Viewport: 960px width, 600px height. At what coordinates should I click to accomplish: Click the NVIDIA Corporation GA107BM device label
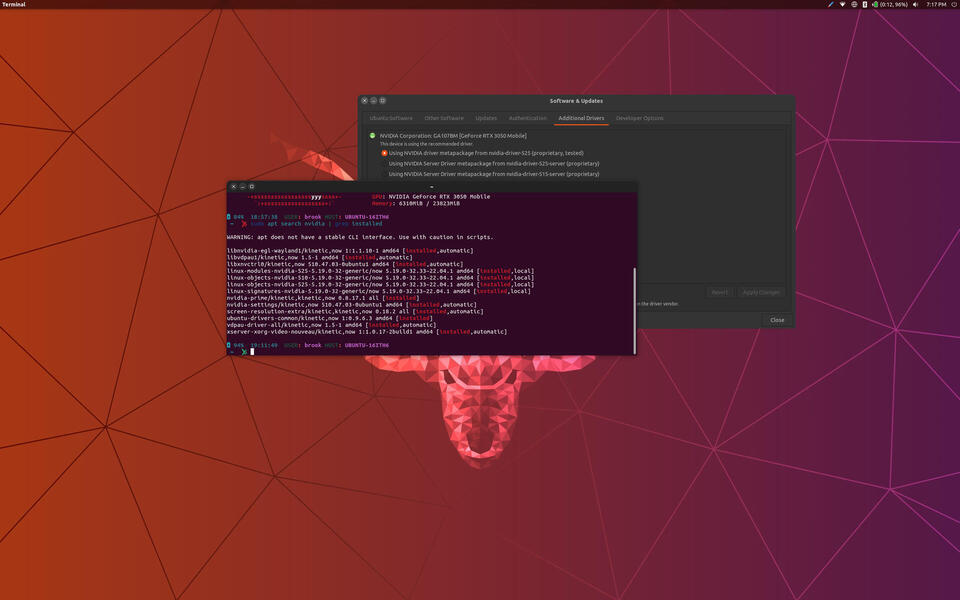tap(452, 135)
